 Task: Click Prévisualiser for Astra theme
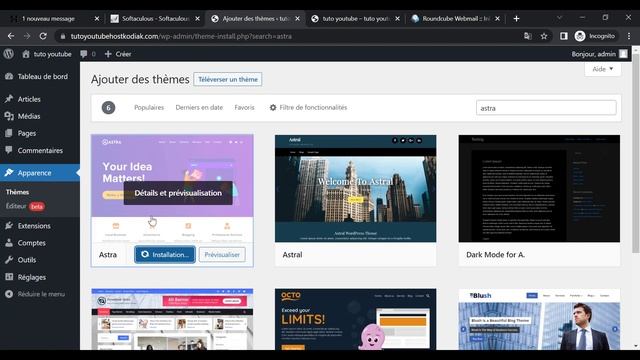(222, 255)
